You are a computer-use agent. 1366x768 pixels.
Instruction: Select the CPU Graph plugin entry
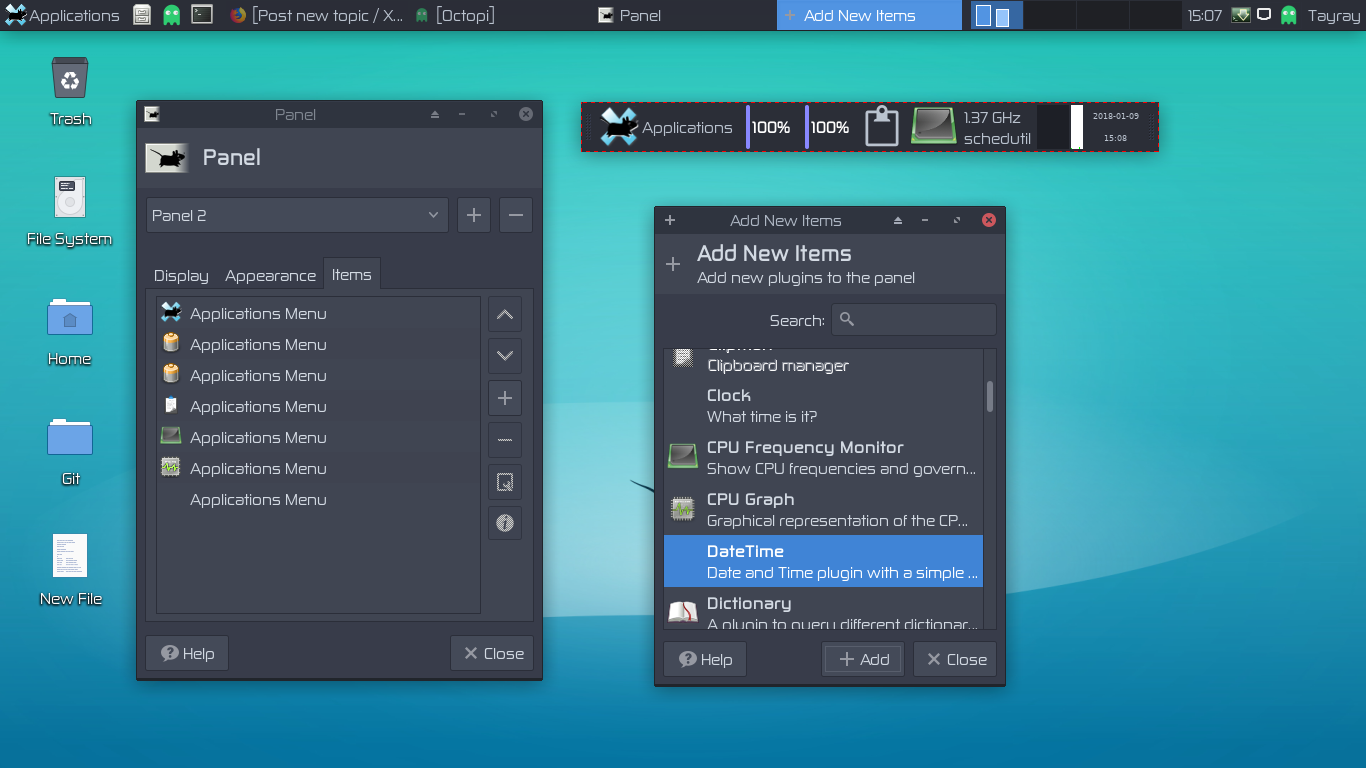point(824,510)
